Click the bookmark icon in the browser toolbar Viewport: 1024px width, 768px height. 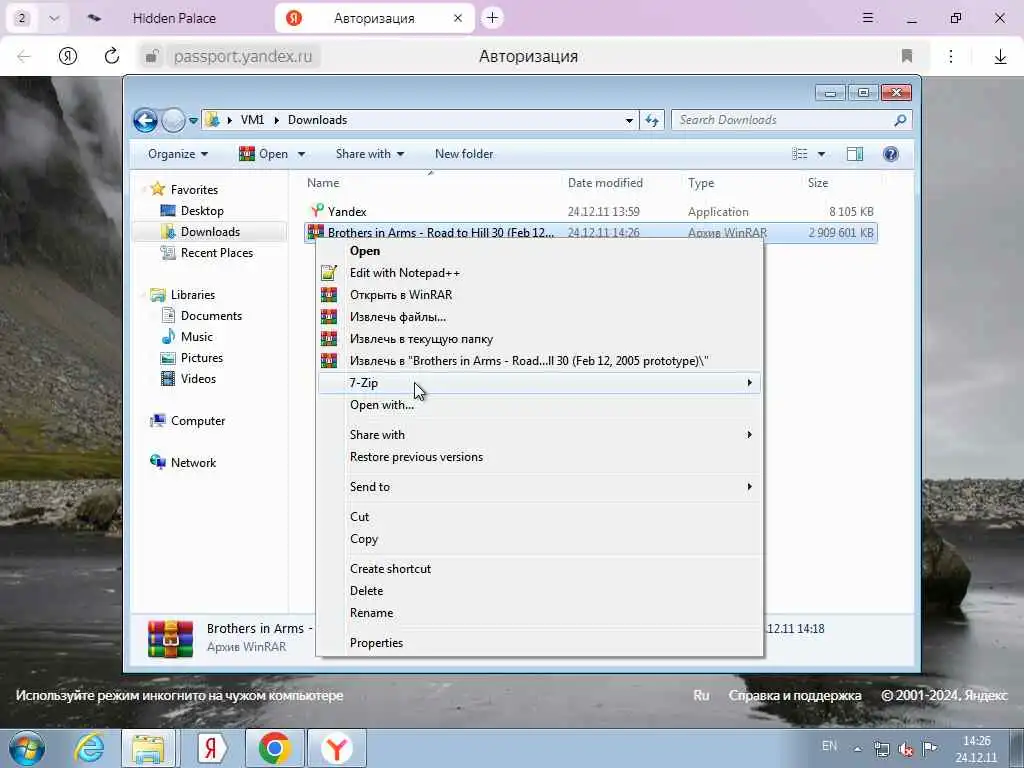tap(906, 56)
